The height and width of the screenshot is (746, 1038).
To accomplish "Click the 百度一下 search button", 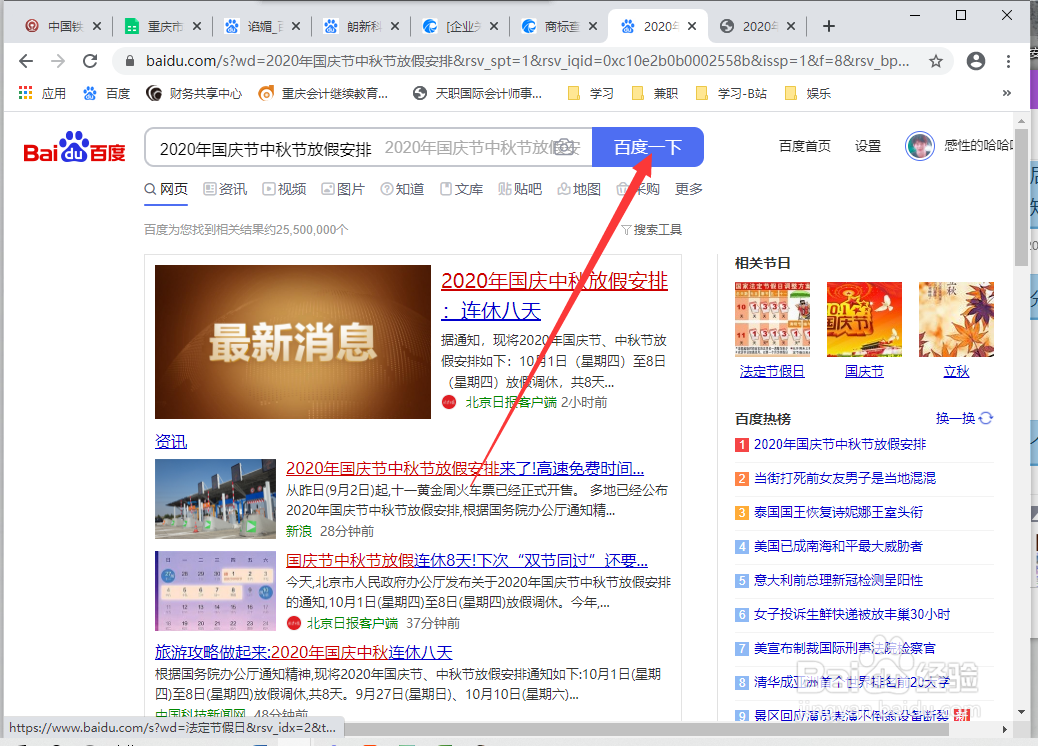I will point(647,147).
